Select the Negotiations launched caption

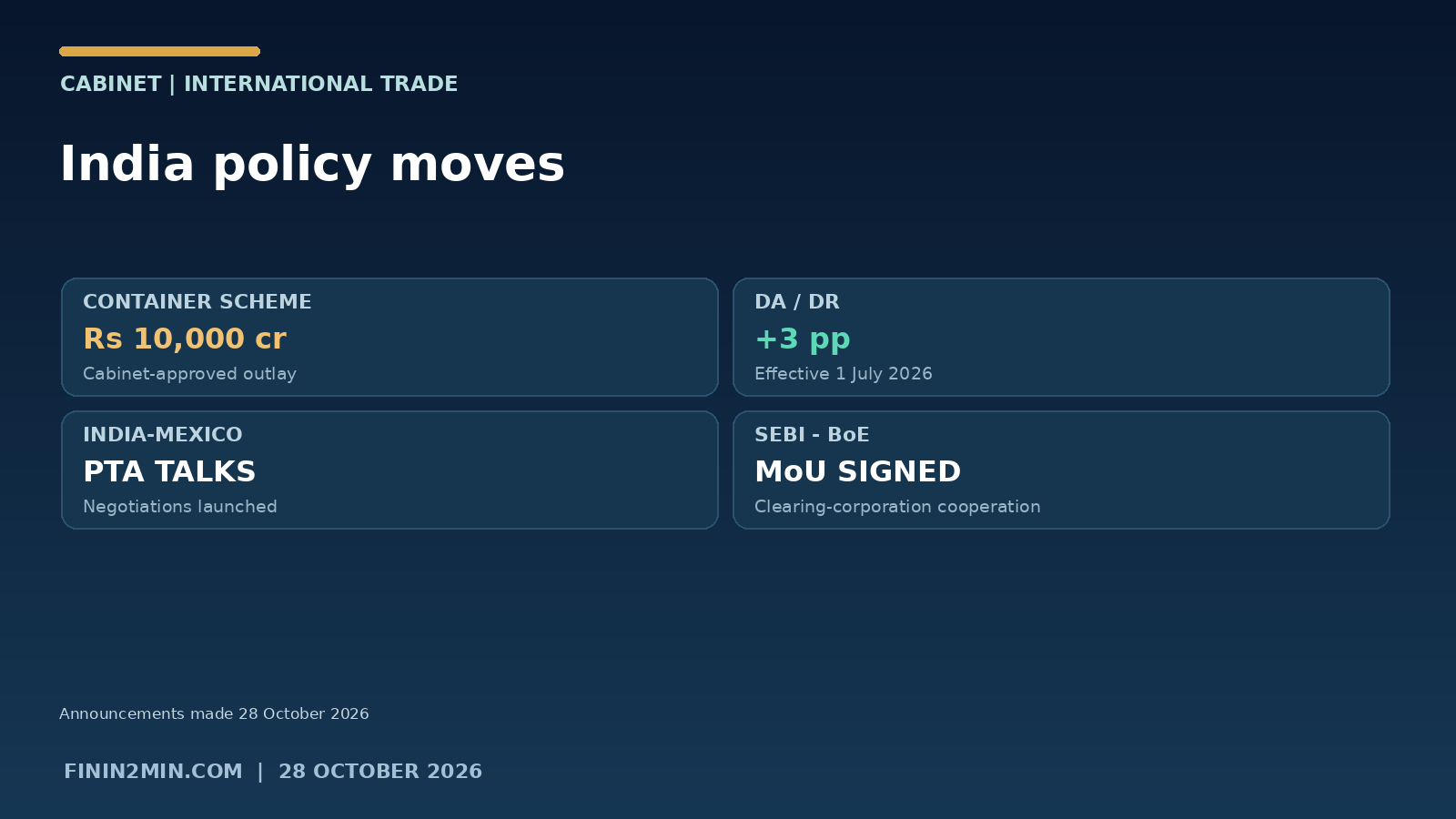pos(180,507)
